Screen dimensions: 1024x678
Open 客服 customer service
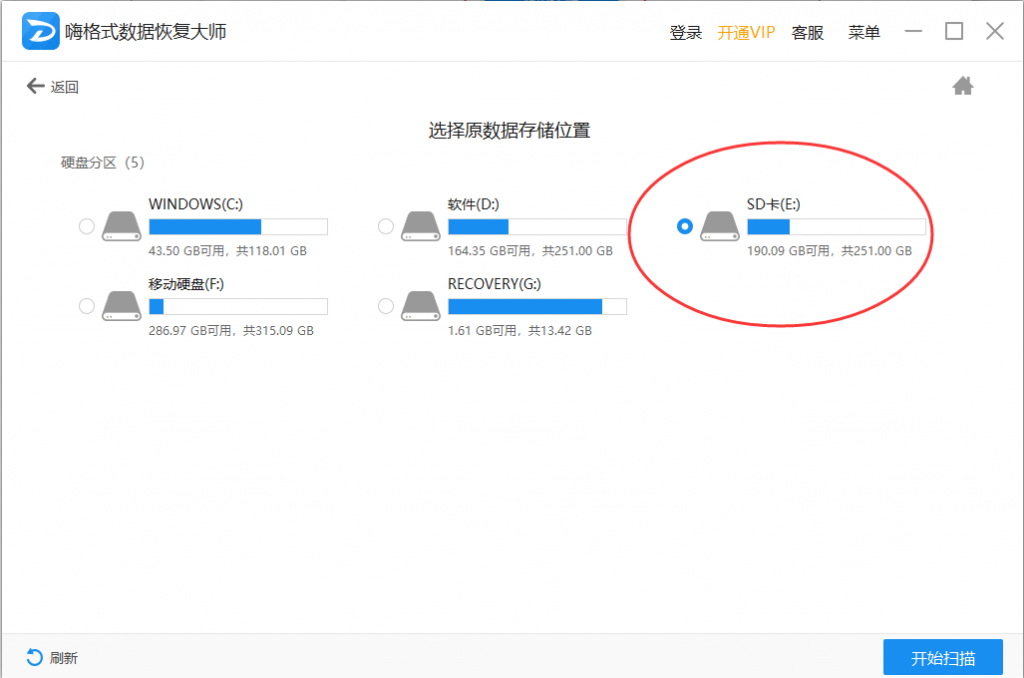807,33
